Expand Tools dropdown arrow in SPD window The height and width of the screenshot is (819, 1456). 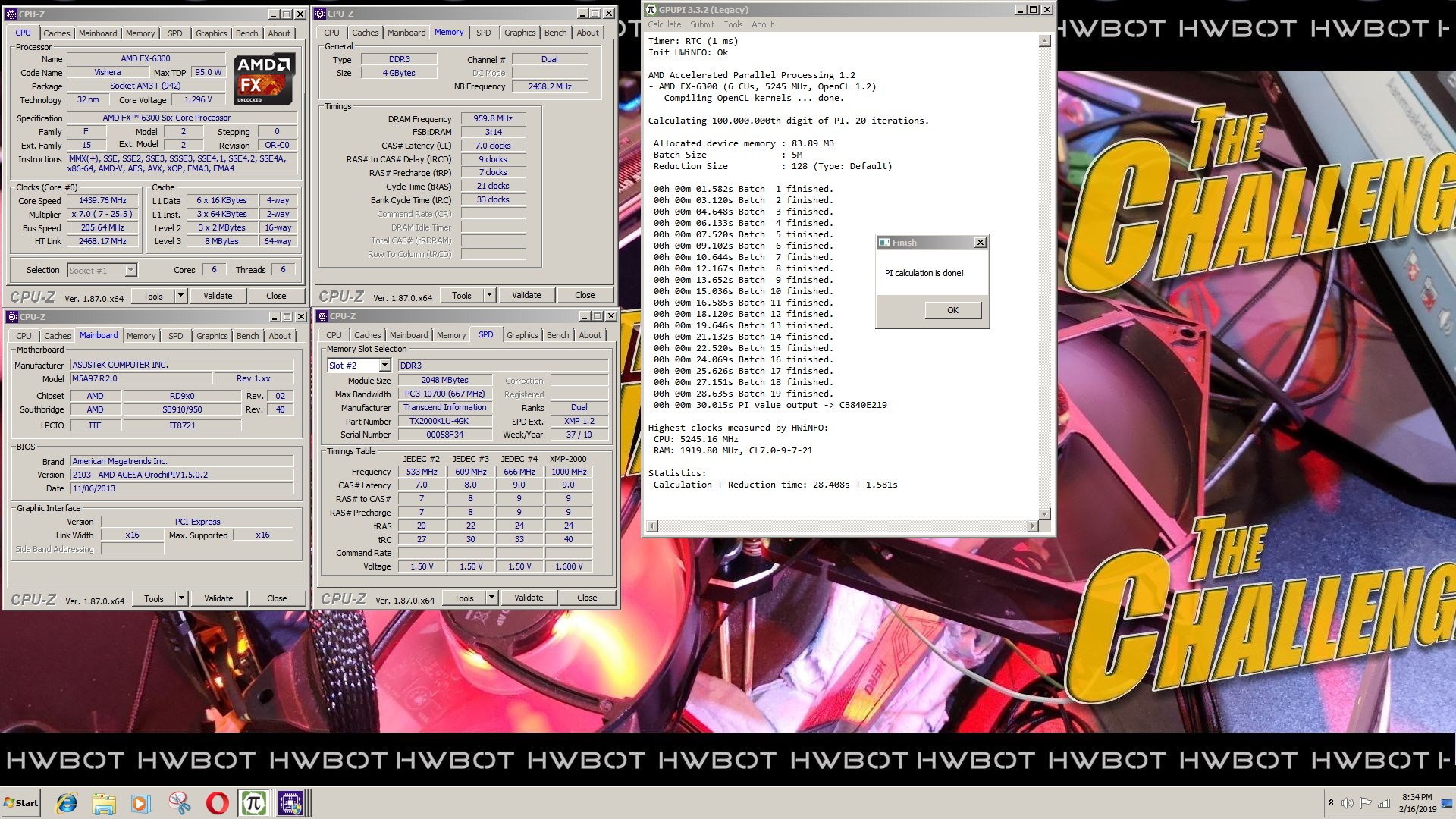[491, 598]
